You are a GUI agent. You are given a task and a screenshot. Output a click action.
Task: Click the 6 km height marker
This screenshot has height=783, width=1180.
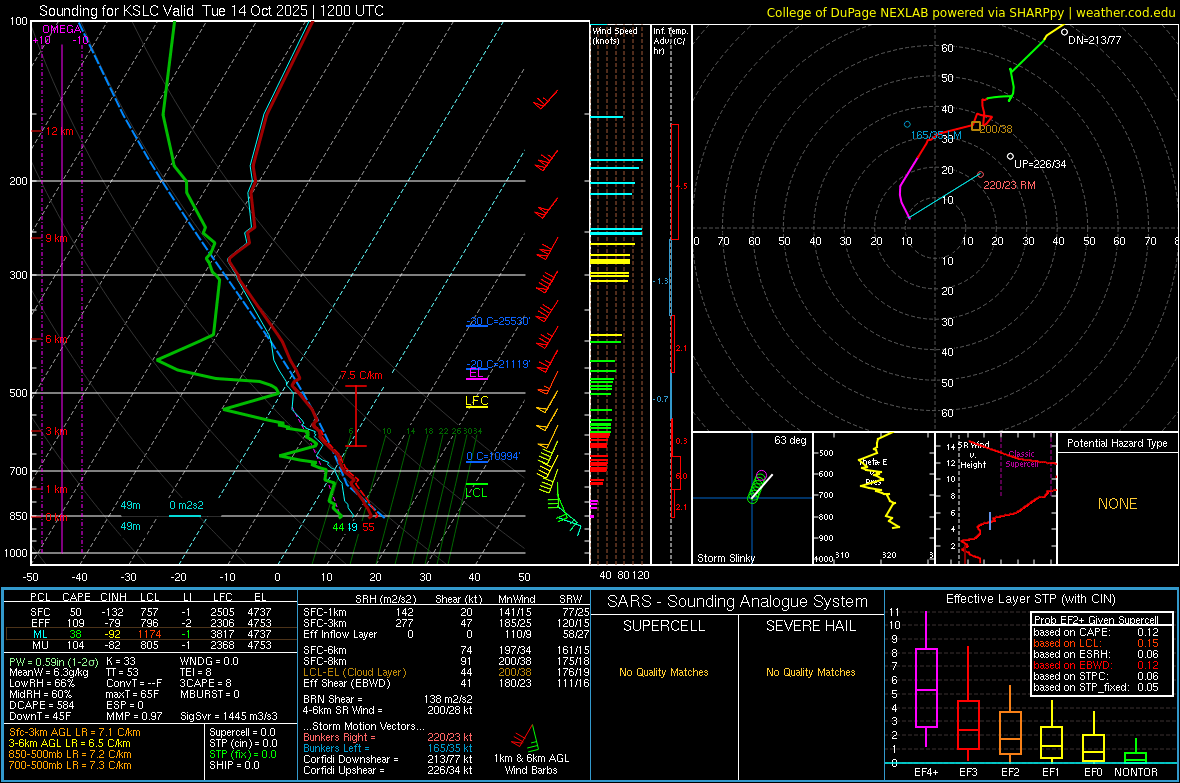(x=56, y=340)
